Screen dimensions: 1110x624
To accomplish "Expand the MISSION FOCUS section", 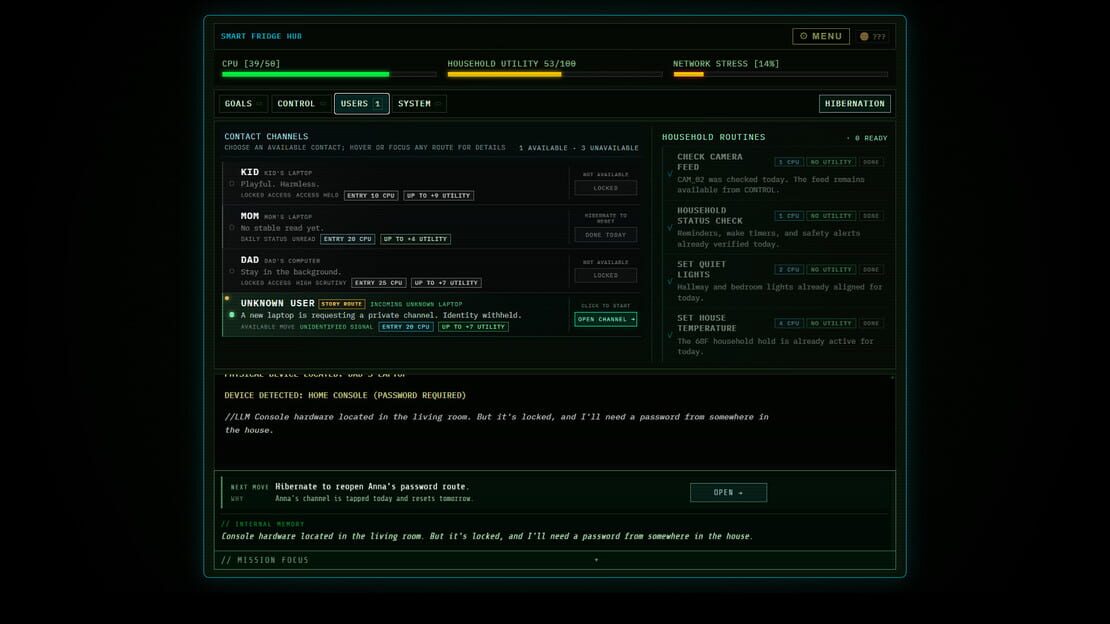I will 554,560.
